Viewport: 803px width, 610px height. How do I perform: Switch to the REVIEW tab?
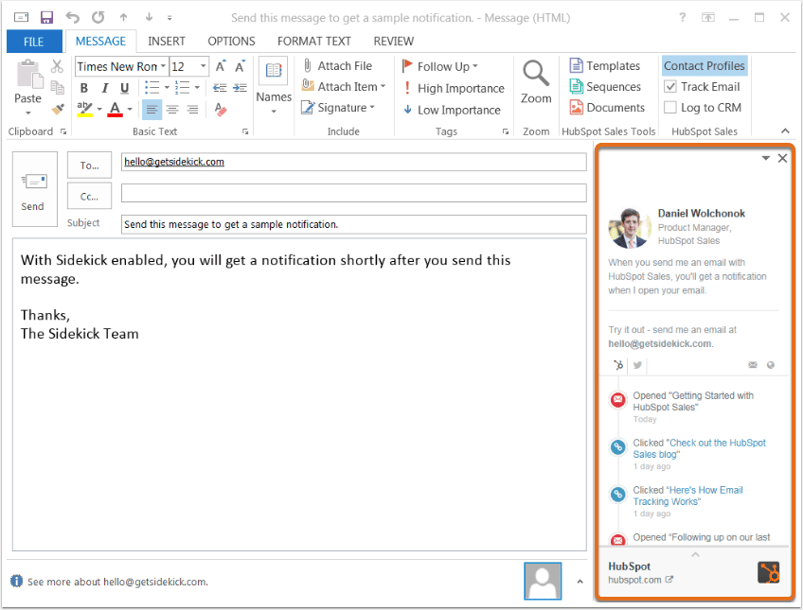tap(393, 41)
